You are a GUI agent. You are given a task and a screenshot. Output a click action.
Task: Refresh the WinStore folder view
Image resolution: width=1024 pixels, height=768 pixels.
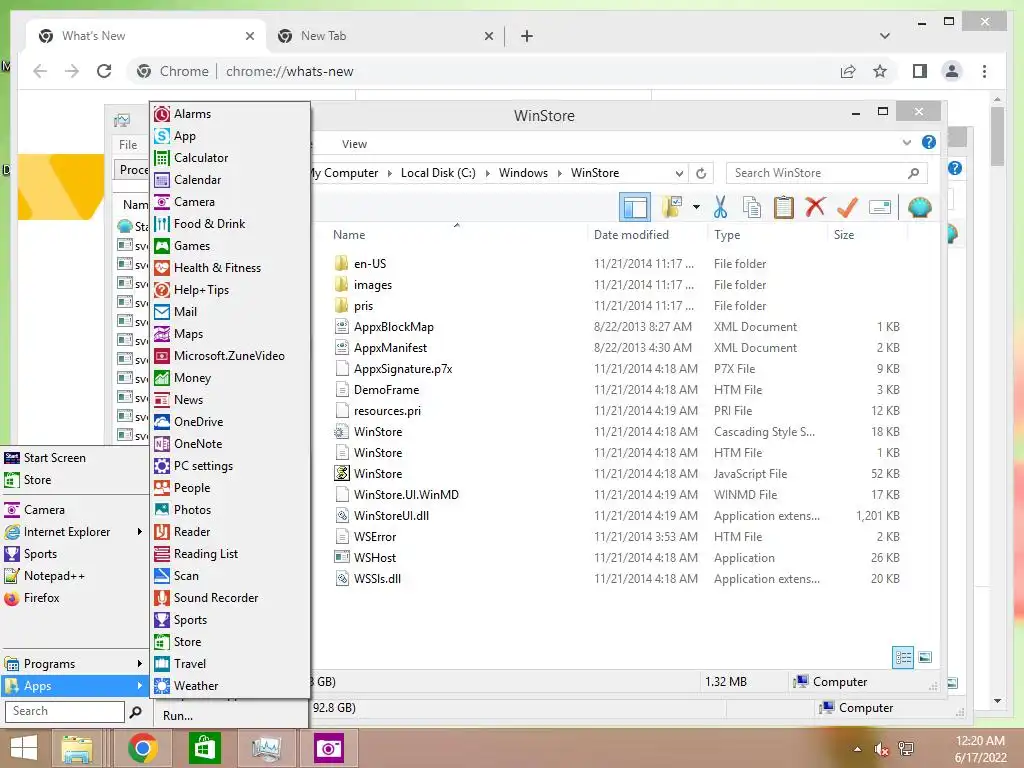click(x=701, y=174)
